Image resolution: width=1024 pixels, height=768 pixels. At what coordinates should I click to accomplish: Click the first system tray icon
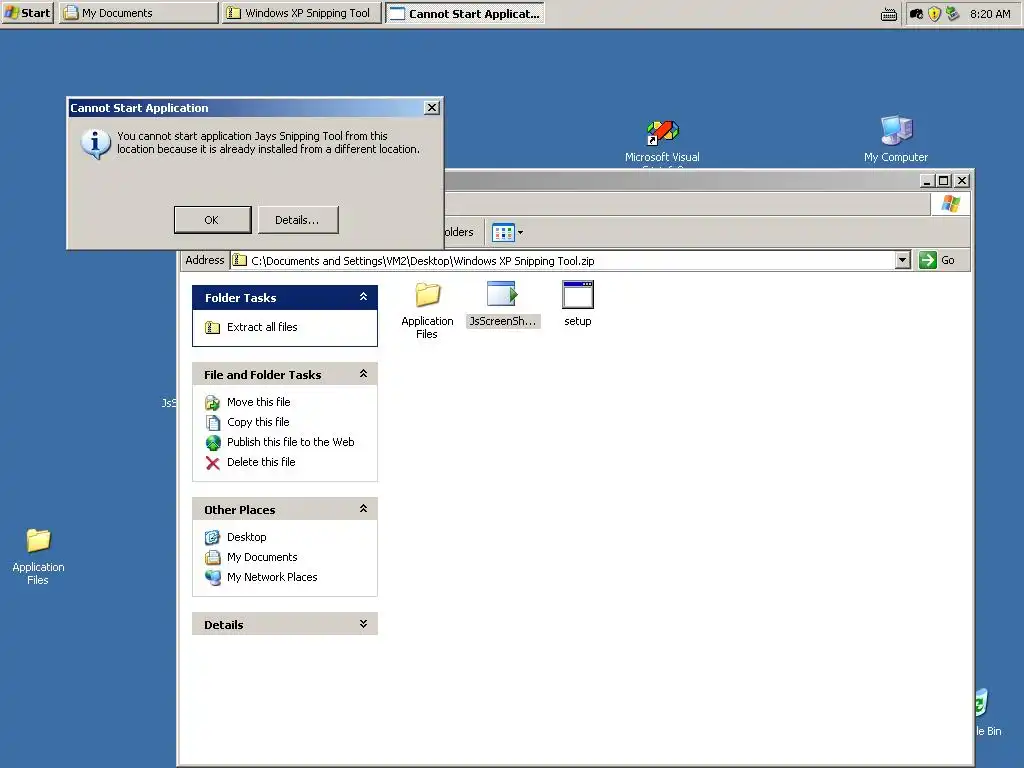pos(916,14)
